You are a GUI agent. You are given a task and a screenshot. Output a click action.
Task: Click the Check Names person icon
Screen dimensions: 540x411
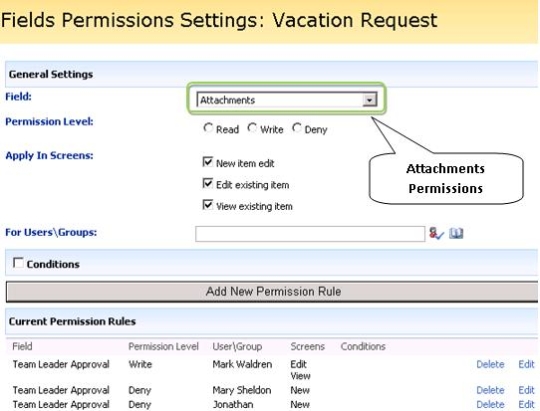pyautogui.click(x=436, y=234)
